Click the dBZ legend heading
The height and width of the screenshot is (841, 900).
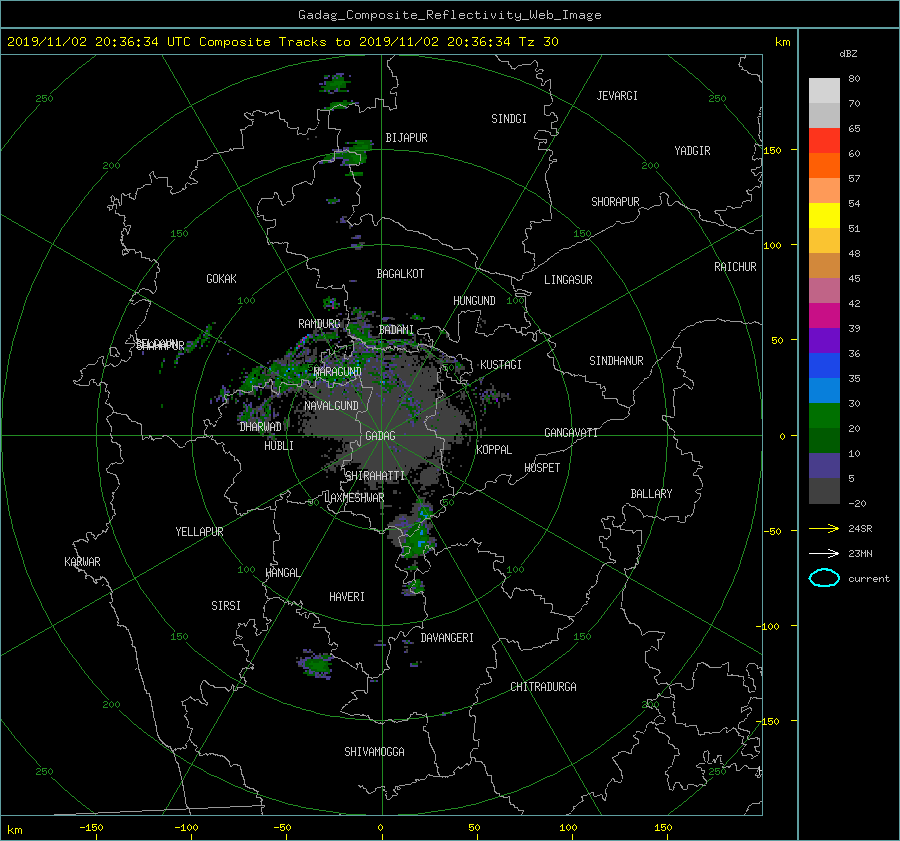[x=848, y=54]
